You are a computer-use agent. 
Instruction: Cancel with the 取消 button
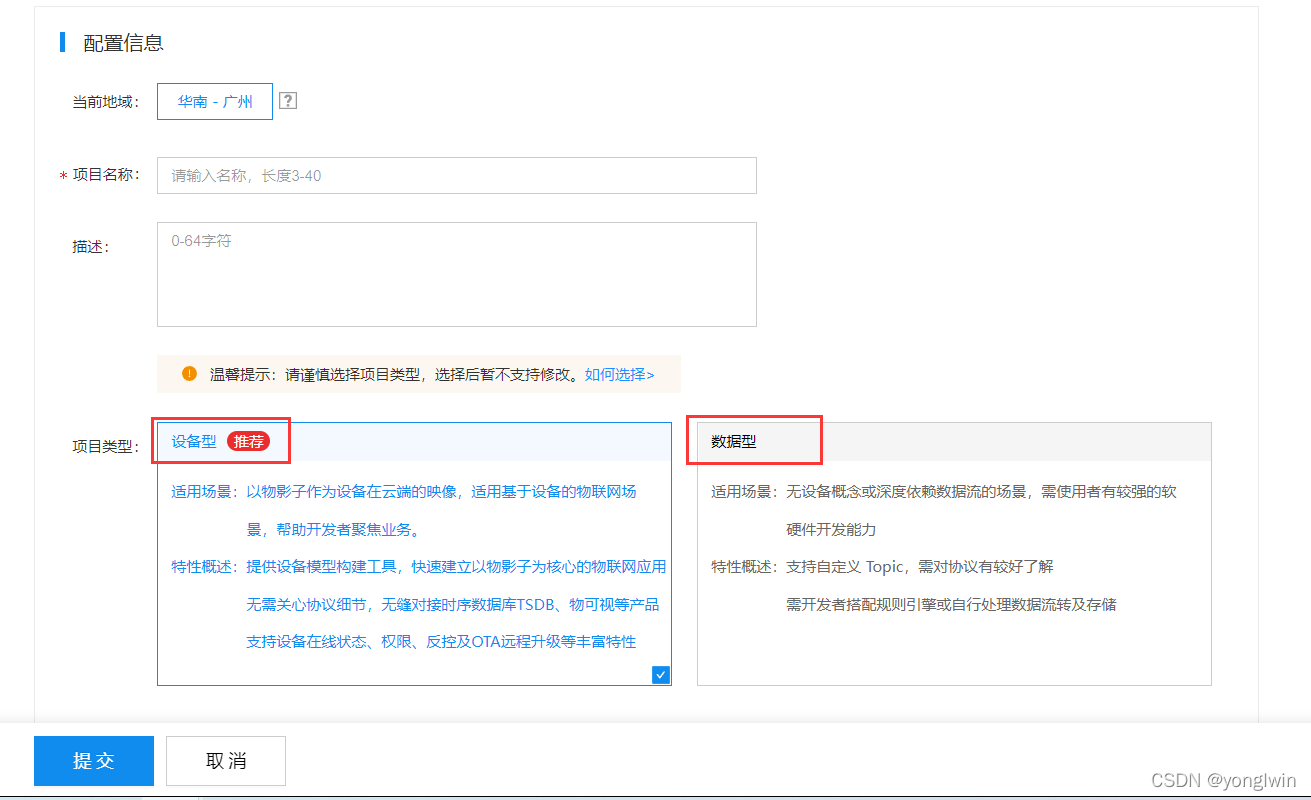[x=226, y=761]
